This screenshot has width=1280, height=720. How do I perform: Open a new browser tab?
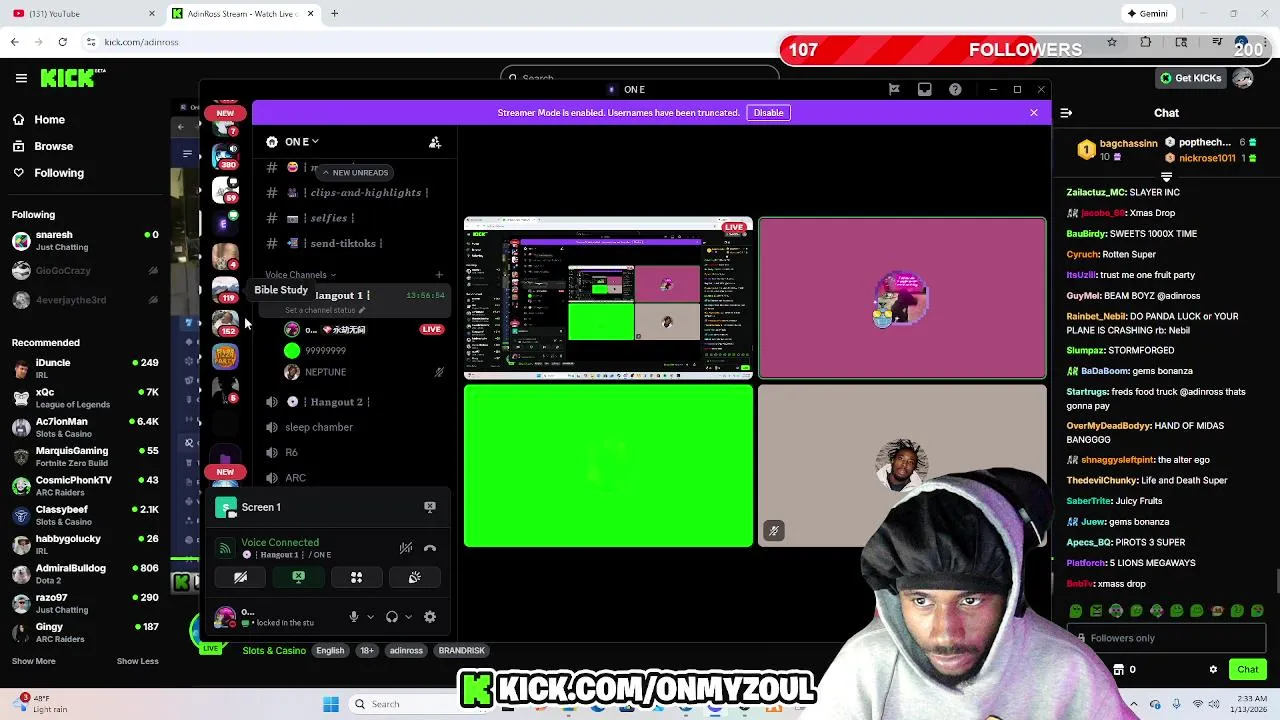[x=334, y=13]
